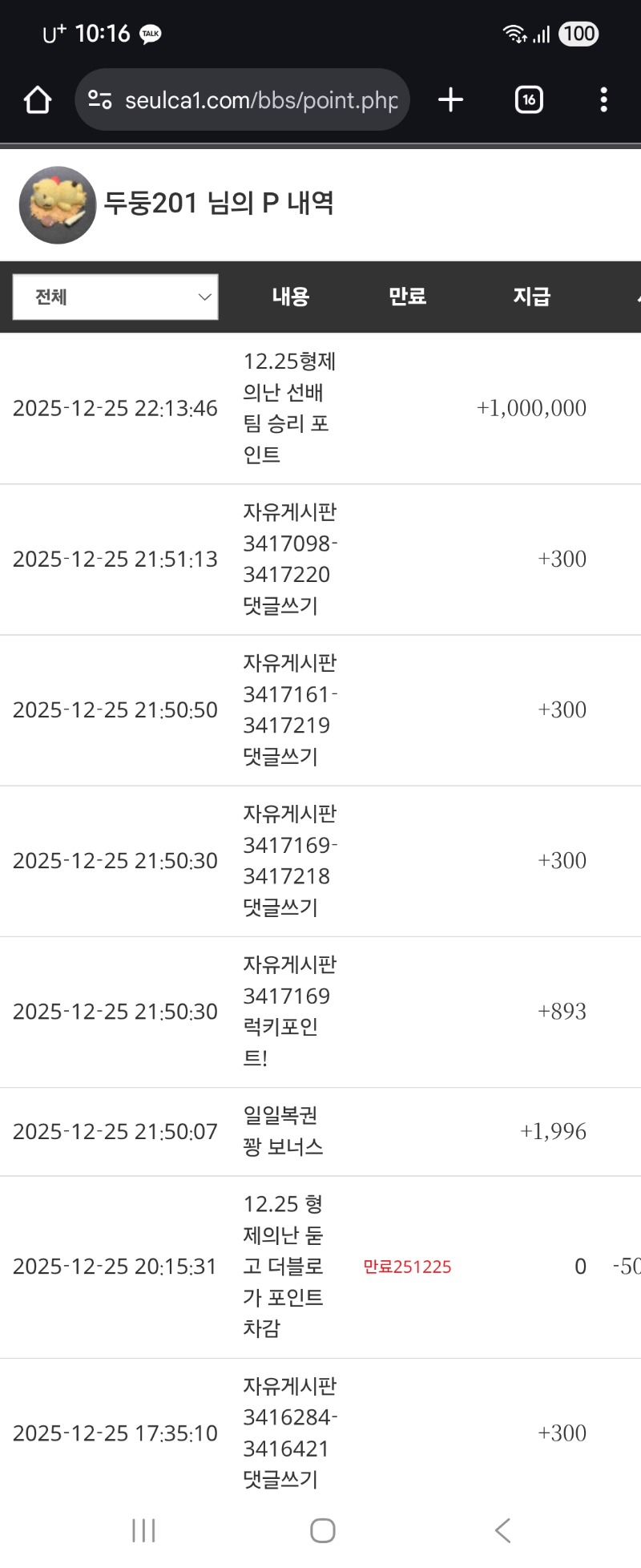Tap the Android recent apps button

pyautogui.click(x=143, y=1530)
